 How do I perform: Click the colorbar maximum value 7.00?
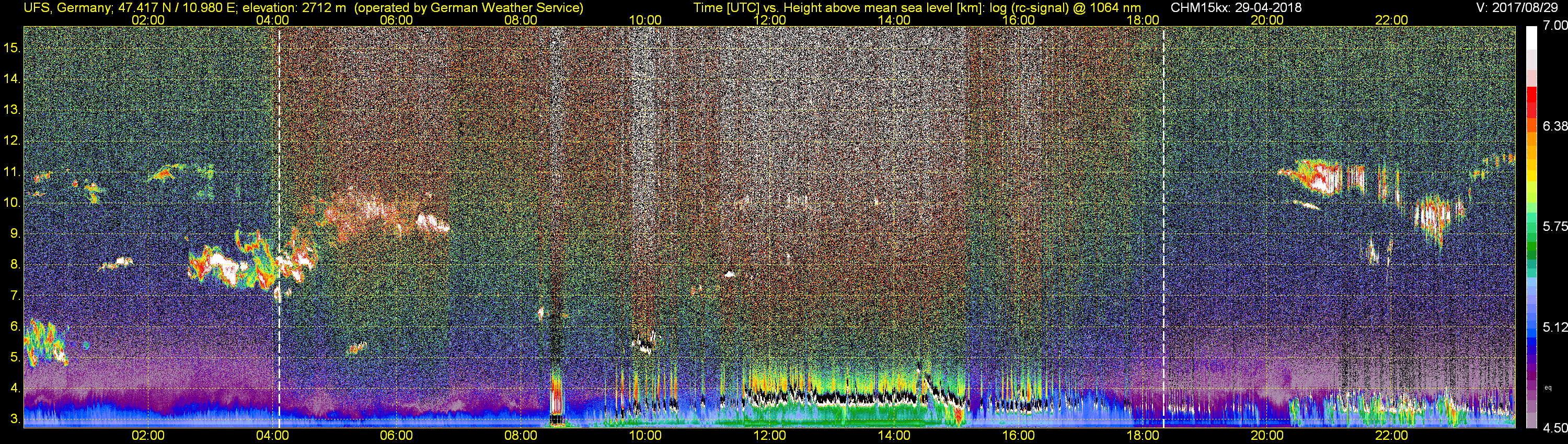1554,26
